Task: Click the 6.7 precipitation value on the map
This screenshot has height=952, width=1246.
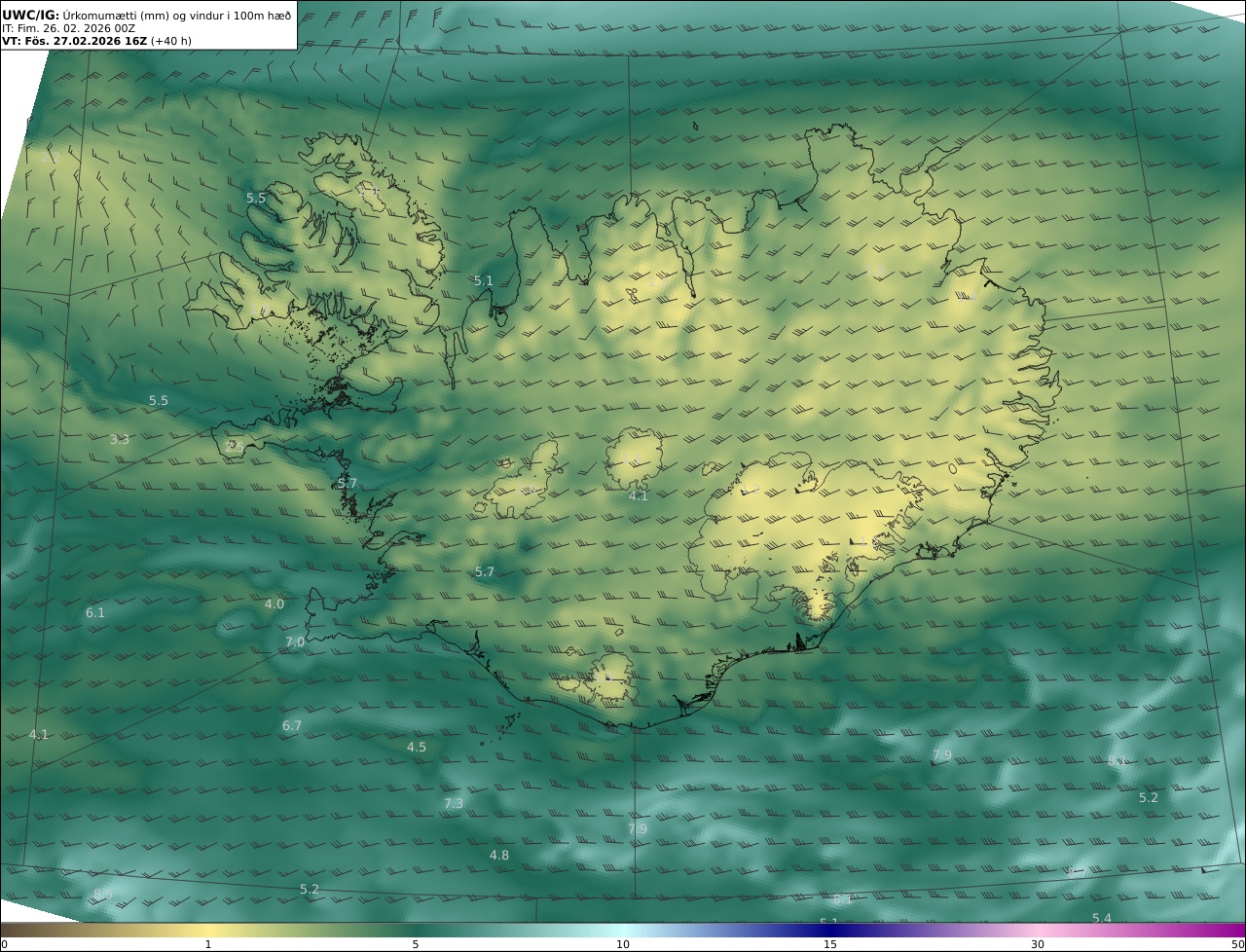Action: pos(292,726)
